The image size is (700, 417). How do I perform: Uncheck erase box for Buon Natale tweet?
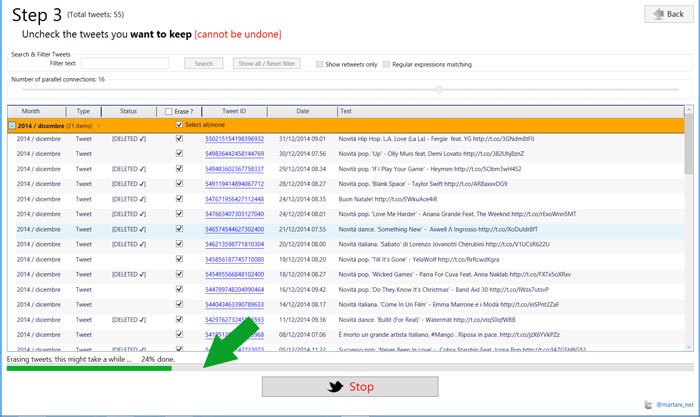coord(179,199)
